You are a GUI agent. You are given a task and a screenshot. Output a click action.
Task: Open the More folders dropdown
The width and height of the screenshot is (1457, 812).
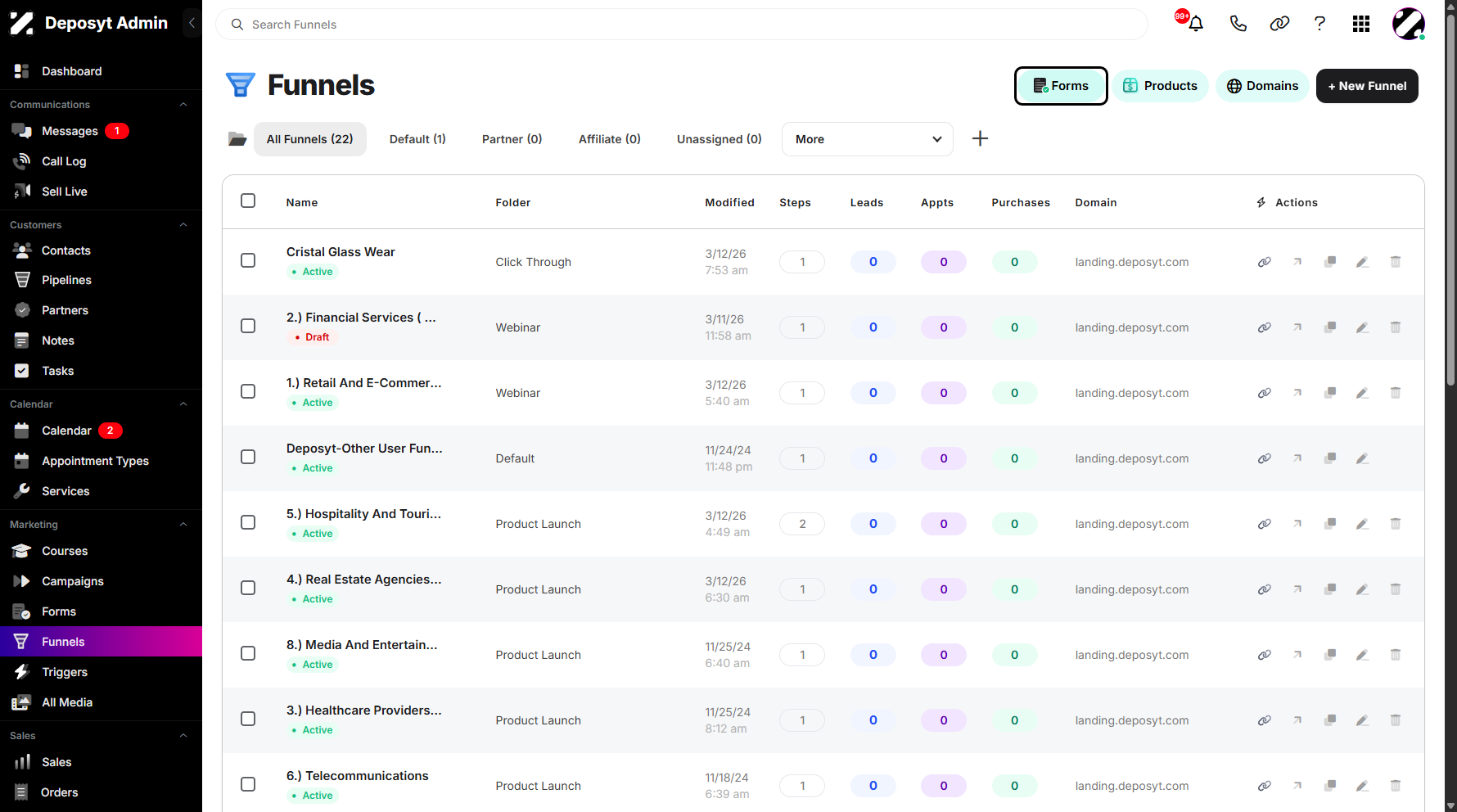[868, 139]
